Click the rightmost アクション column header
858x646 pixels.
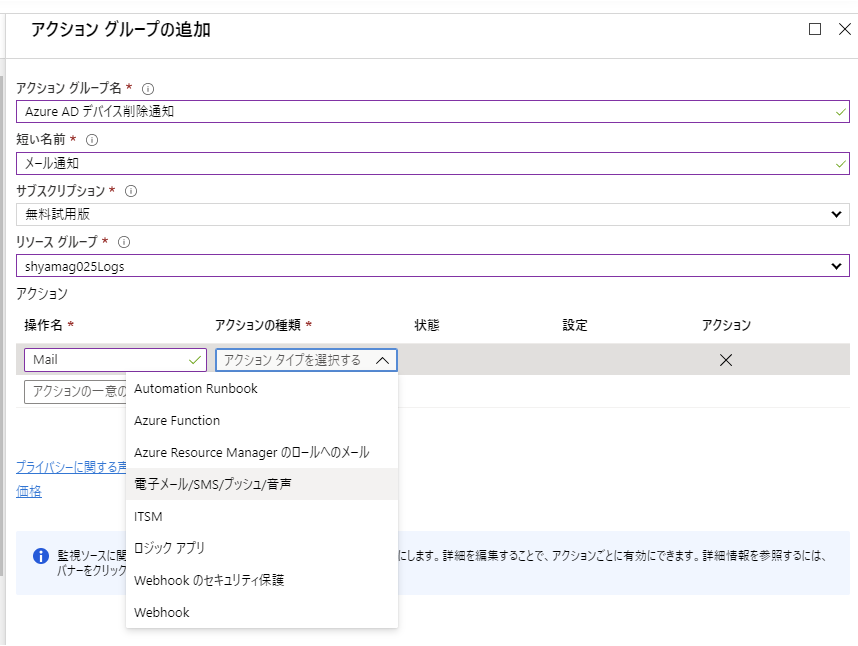(x=726, y=325)
